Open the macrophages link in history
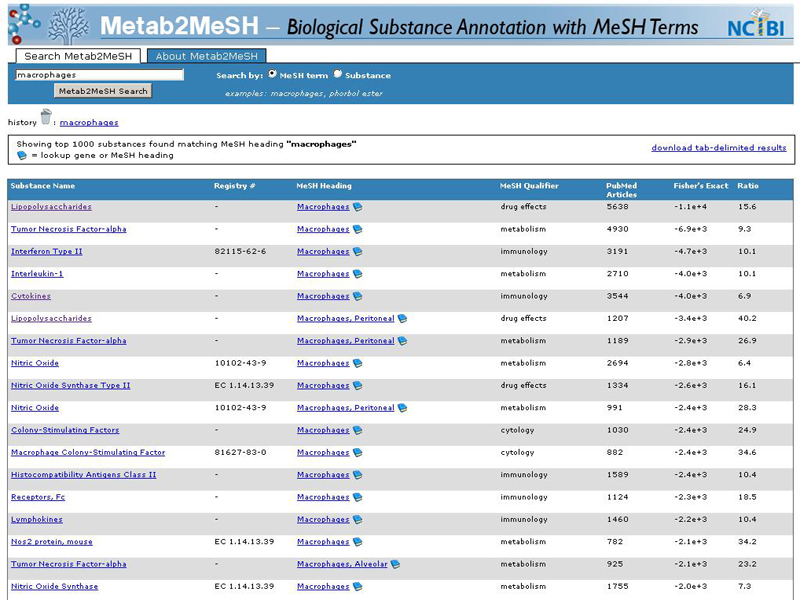This screenshot has height=600, width=800. 89,122
